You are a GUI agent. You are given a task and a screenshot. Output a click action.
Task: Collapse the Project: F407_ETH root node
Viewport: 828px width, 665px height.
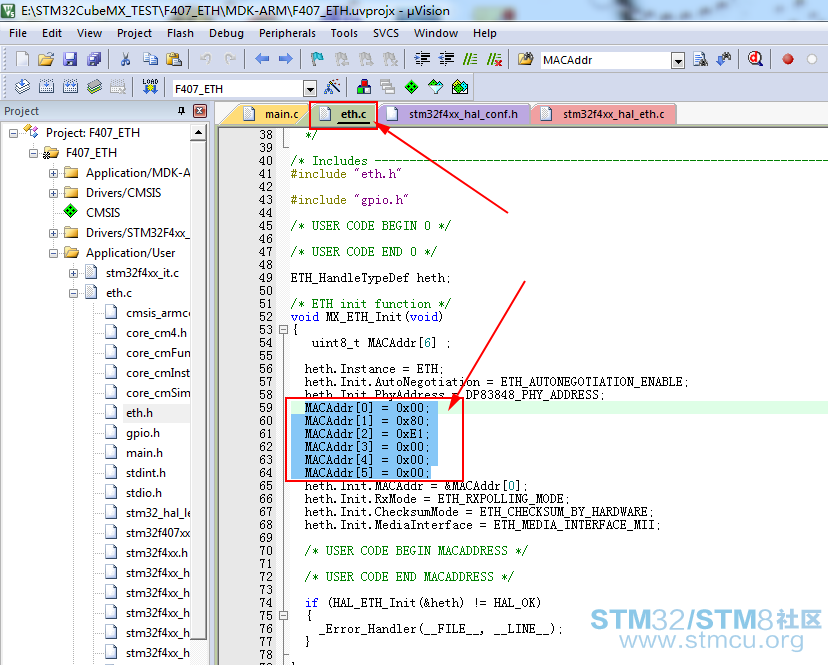coord(13,133)
